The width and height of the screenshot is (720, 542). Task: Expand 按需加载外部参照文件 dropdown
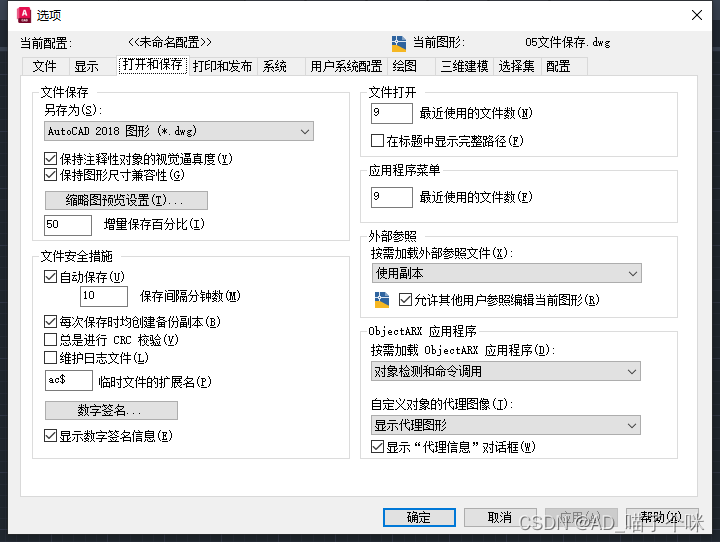506,273
